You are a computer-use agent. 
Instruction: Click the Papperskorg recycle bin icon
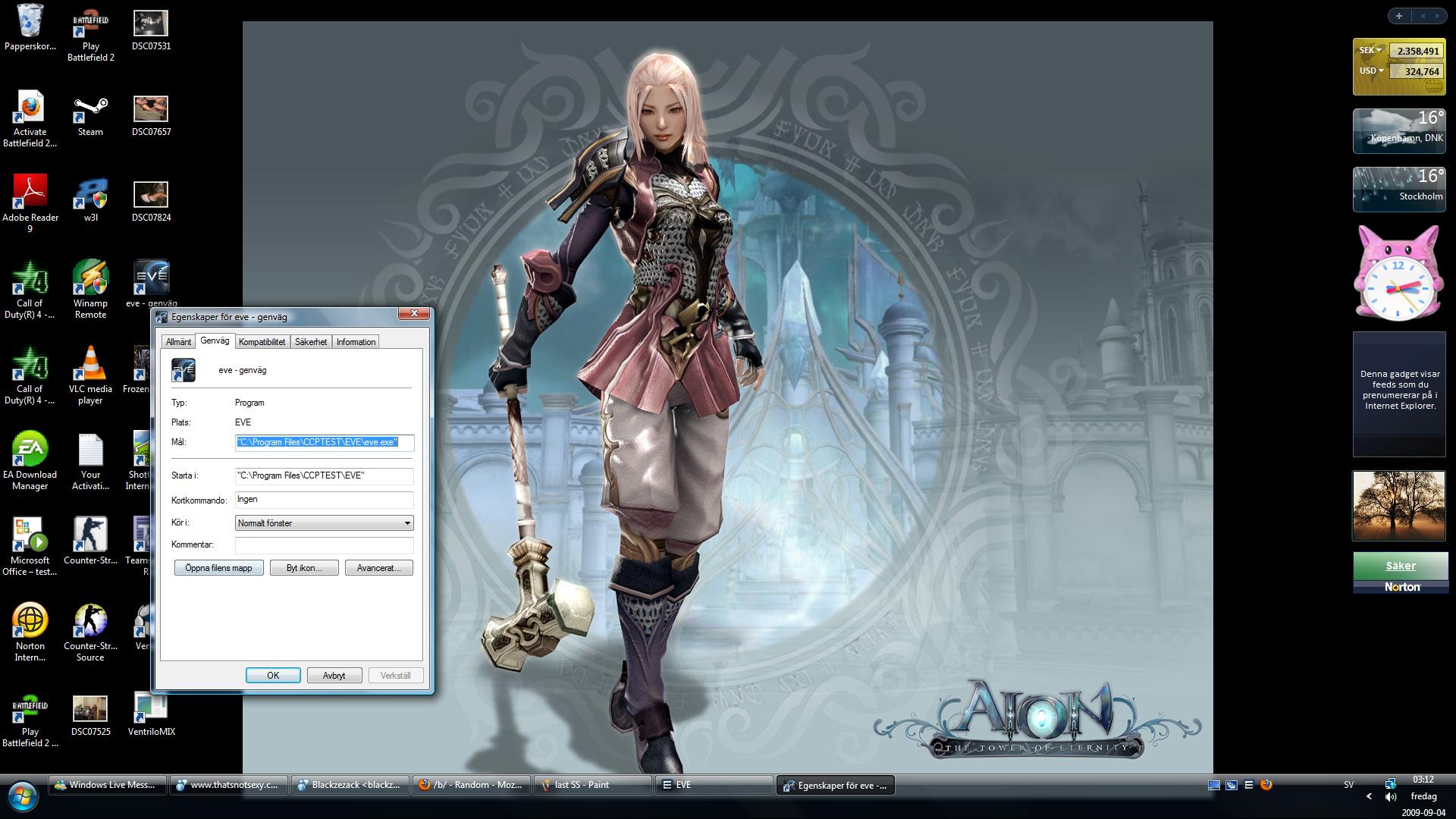[30, 22]
